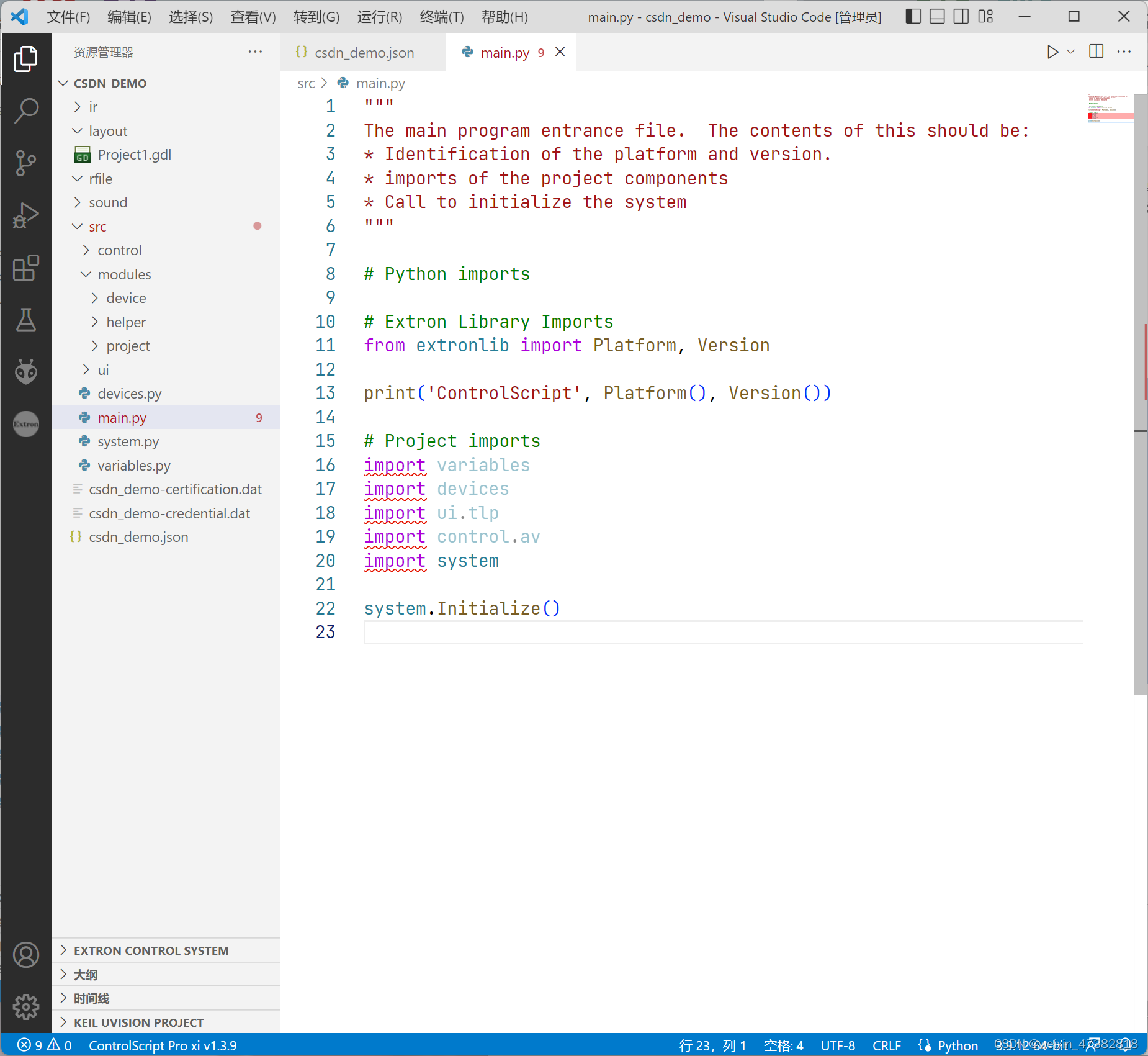Open the Extron extension panel
The height and width of the screenshot is (1056, 1148).
click(x=26, y=424)
